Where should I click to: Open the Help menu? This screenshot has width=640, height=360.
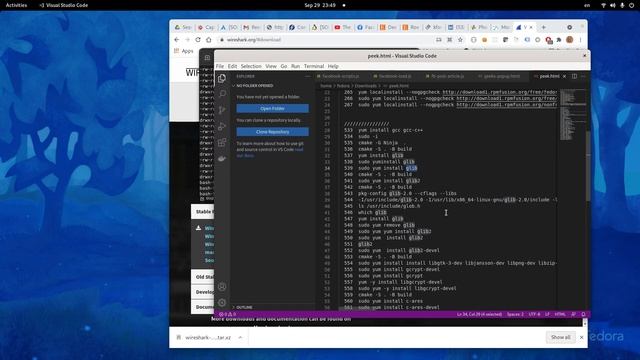[333, 66]
